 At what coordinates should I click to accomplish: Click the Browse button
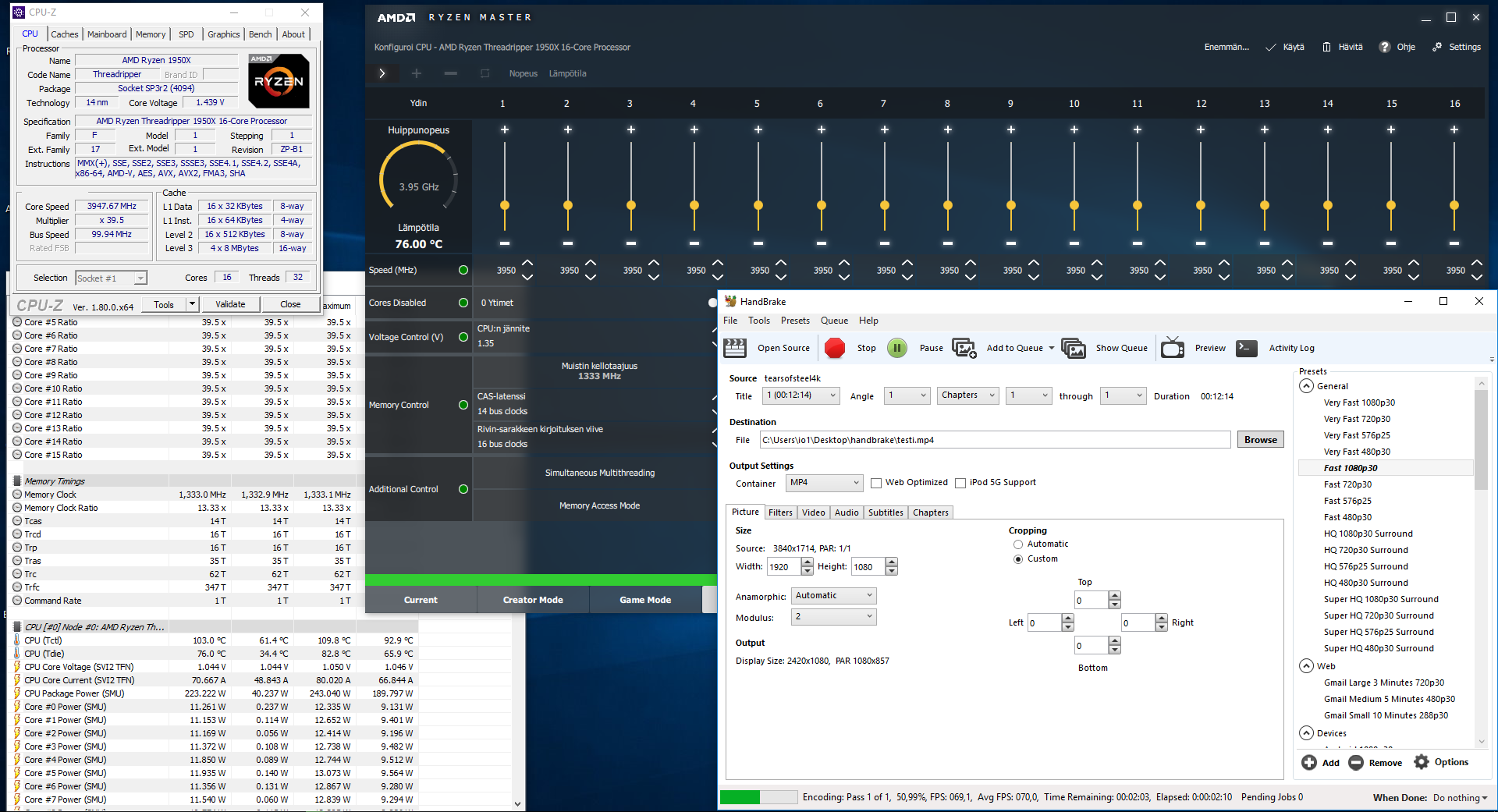coord(1261,440)
